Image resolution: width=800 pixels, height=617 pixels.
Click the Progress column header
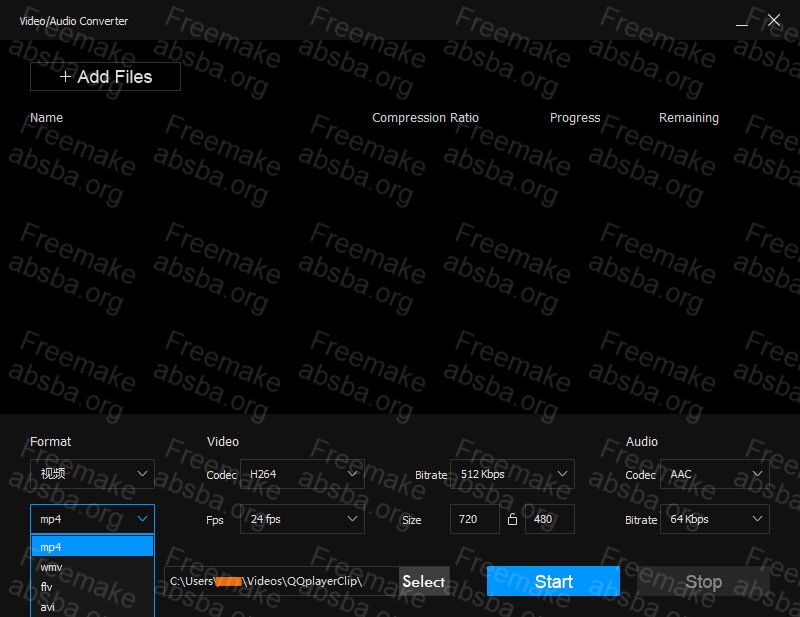pyautogui.click(x=574, y=118)
